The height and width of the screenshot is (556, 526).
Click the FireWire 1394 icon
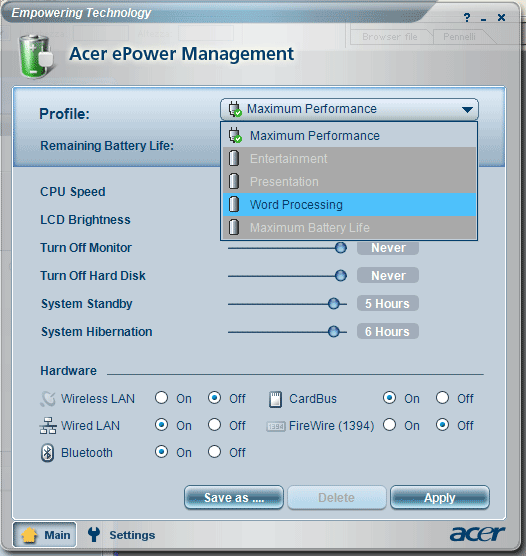276,426
